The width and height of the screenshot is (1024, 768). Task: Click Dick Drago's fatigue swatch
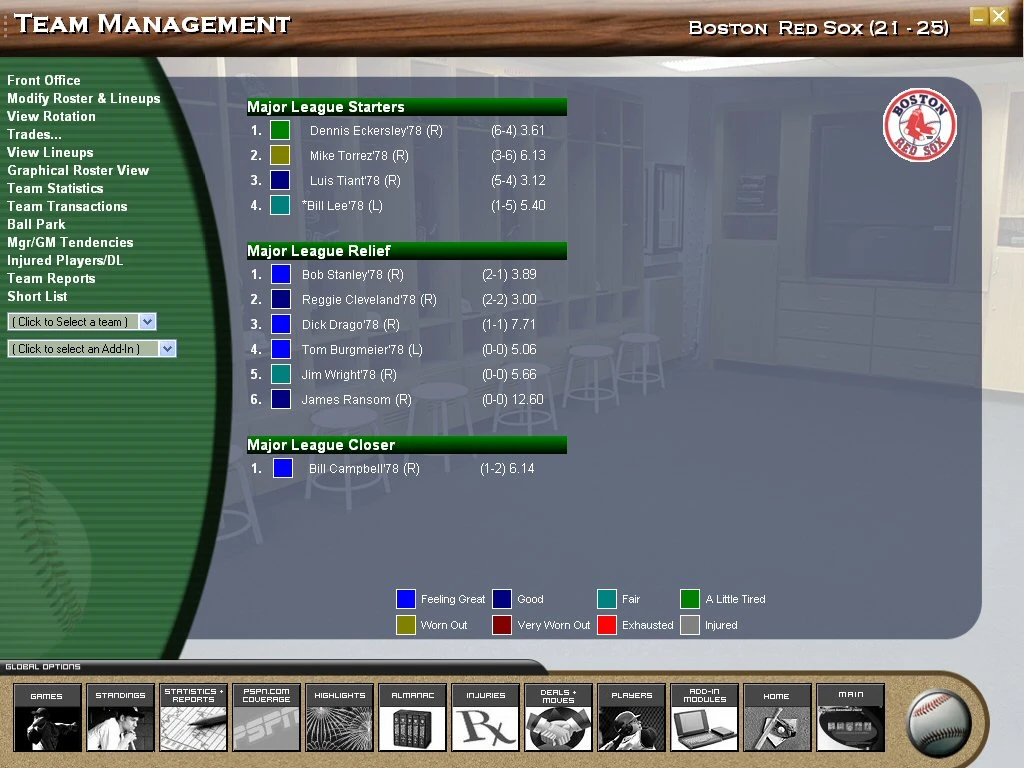(x=281, y=324)
